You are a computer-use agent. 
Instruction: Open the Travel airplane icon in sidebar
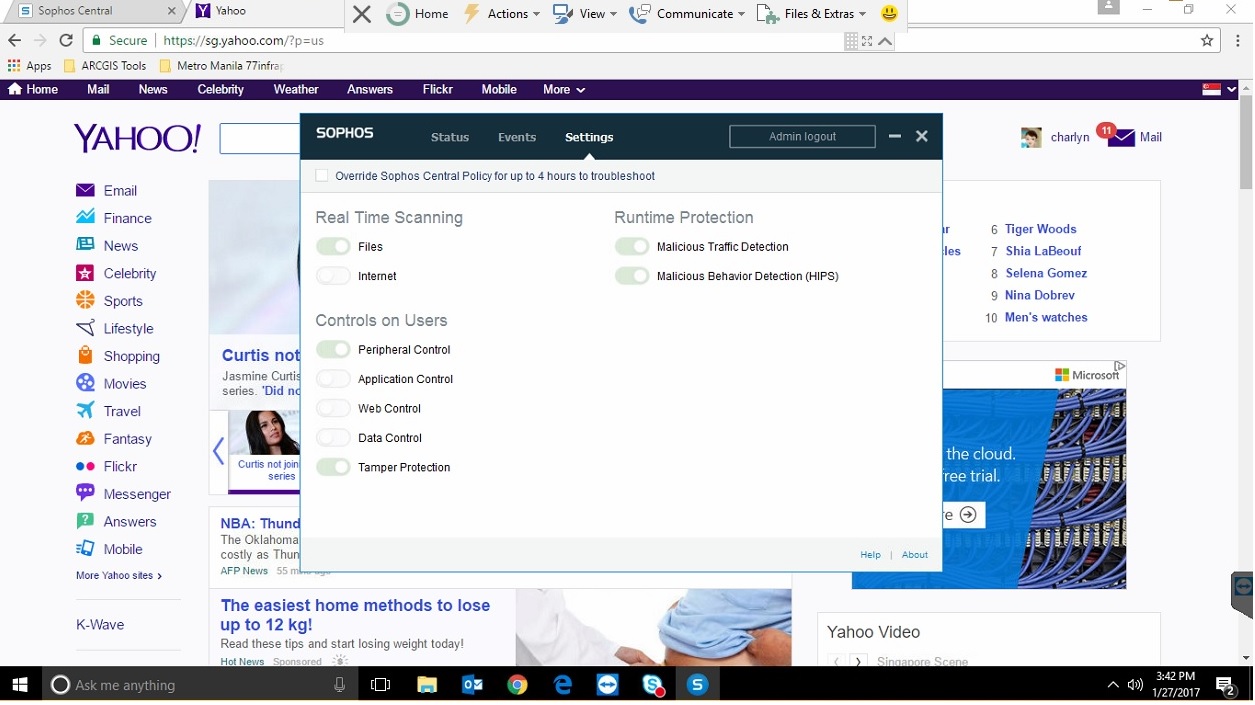point(85,411)
